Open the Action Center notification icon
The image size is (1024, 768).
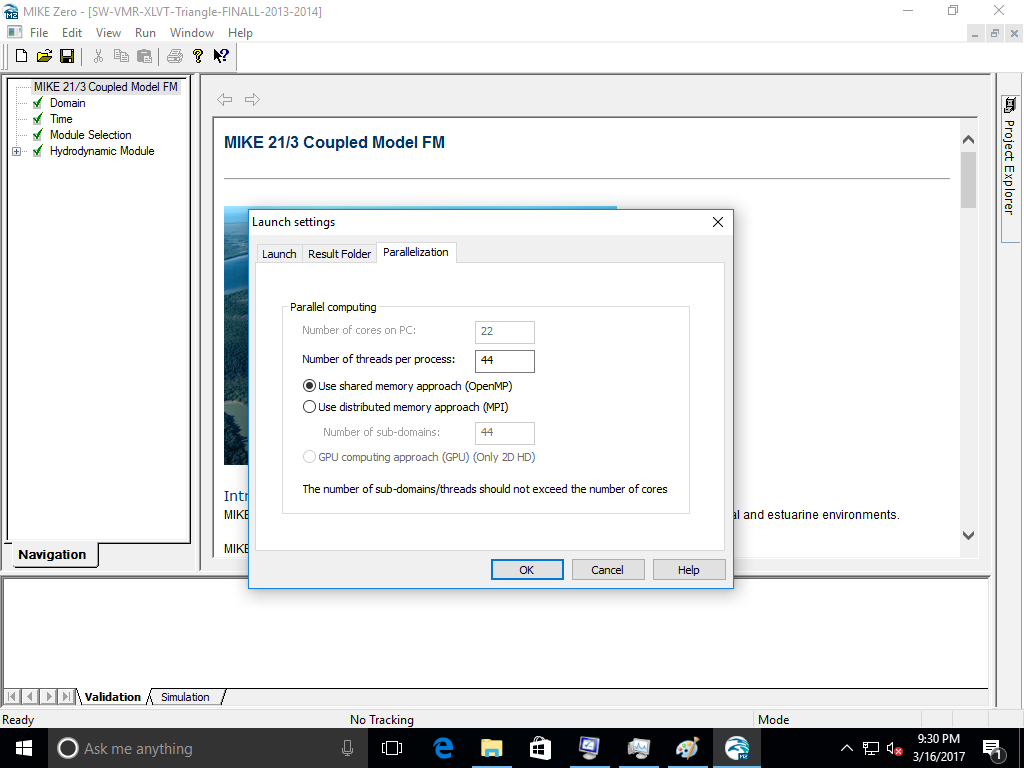click(x=994, y=749)
